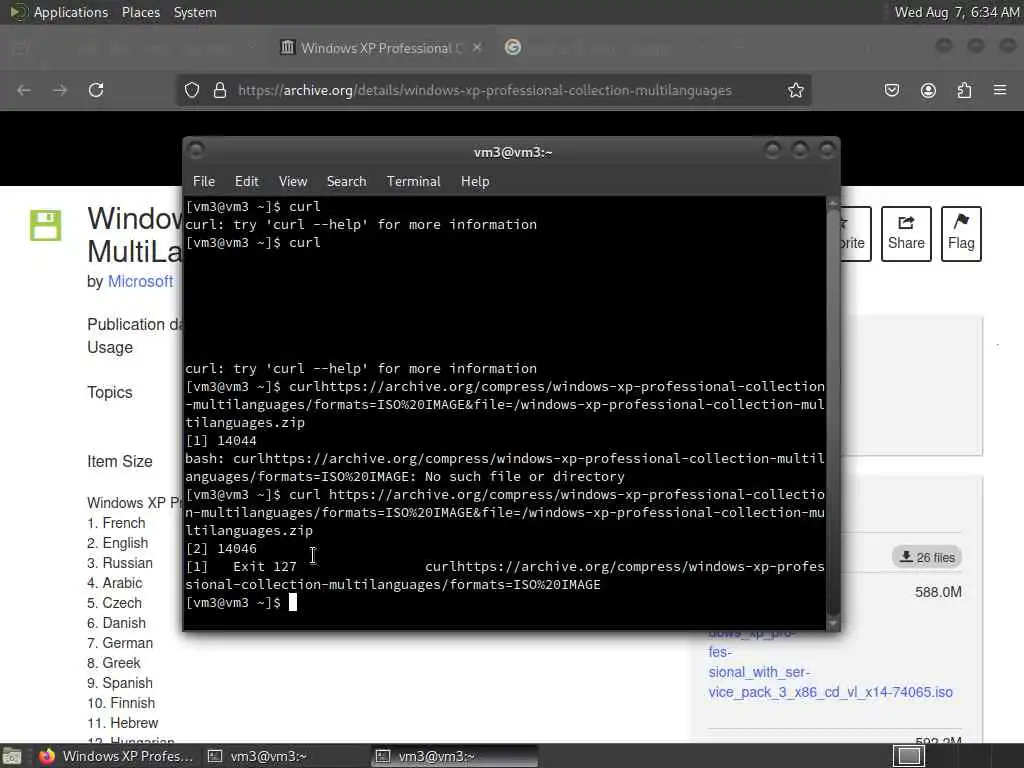Click the 'Russian' language list entry

[120, 563]
